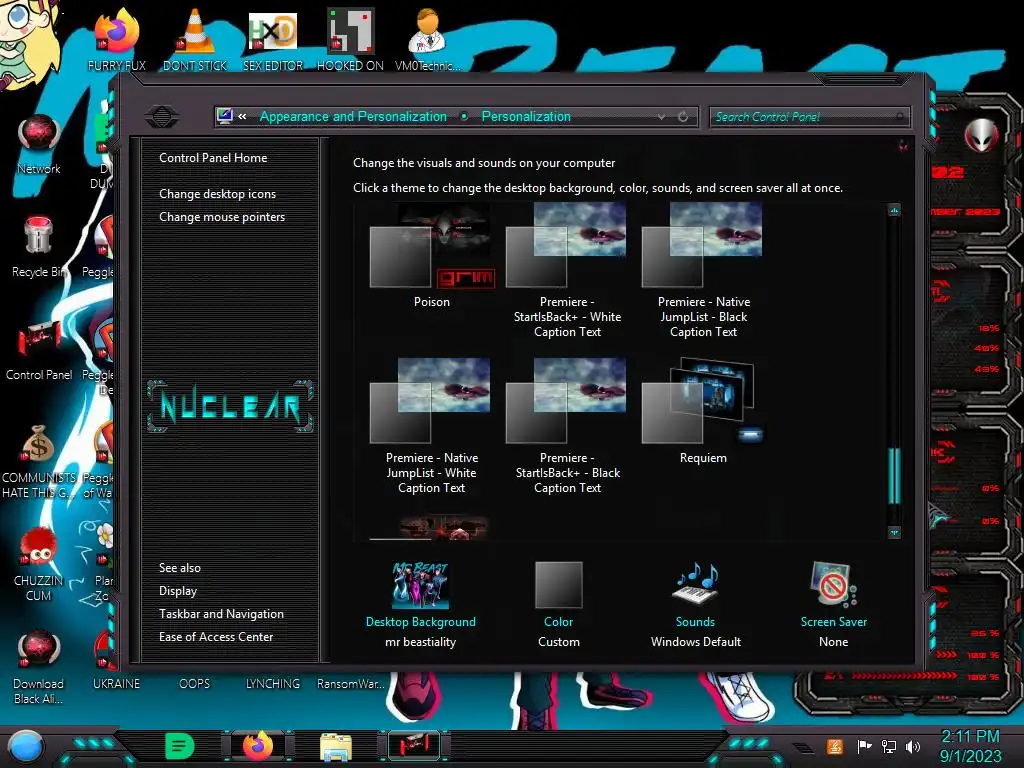Open the green notes app in taskbar
Image resolution: width=1024 pixels, height=768 pixels.
point(180,746)
